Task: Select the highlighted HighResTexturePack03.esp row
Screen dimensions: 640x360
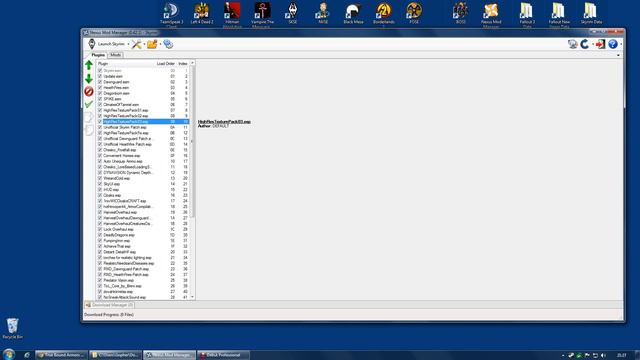Action: [x=143, y=122]
